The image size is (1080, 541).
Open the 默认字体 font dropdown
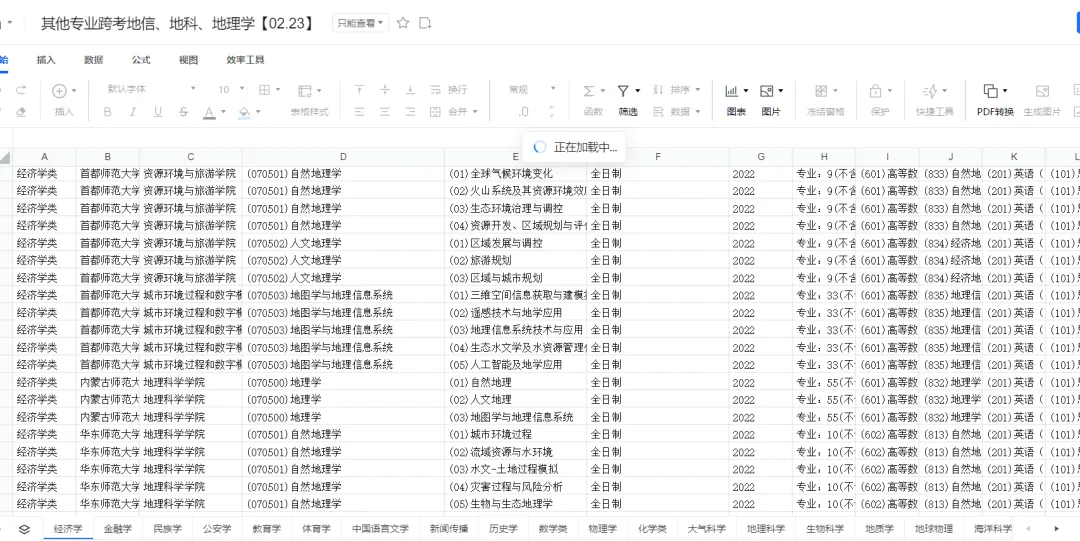coord(151,89)
